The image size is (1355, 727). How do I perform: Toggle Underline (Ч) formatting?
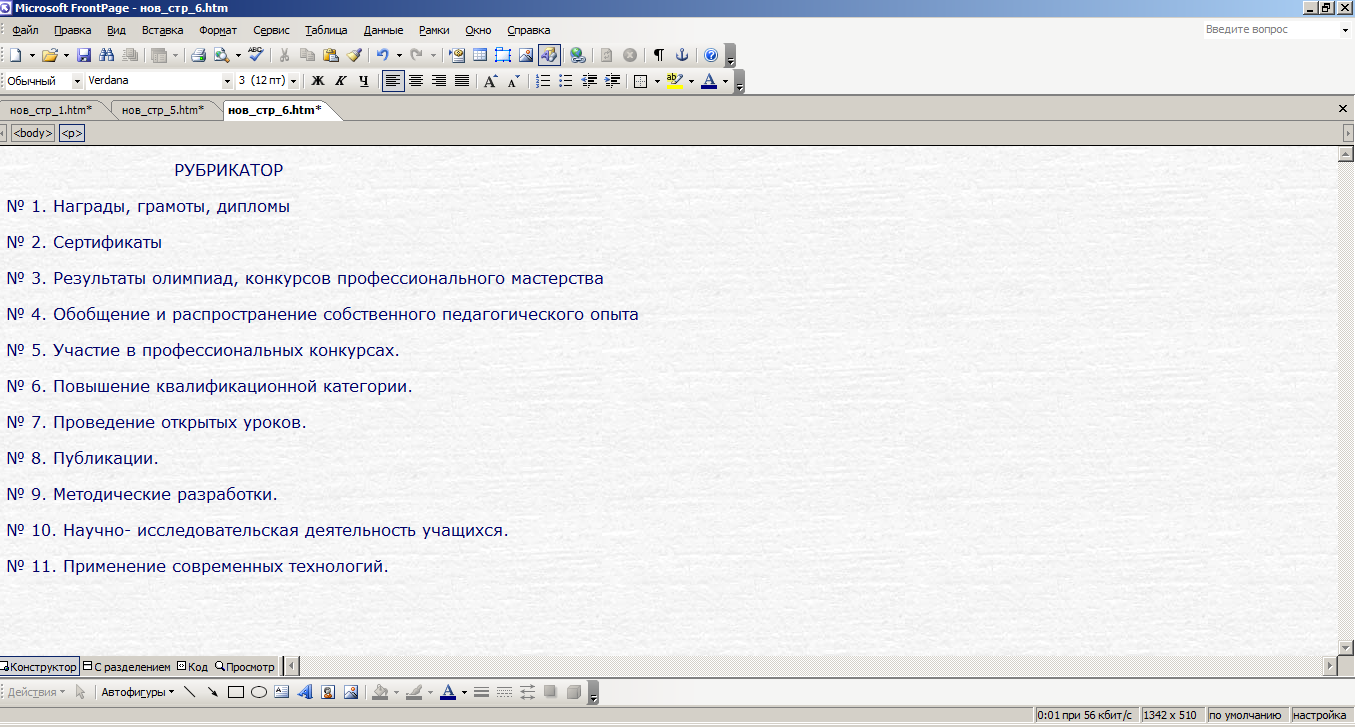tap(364, 81)
